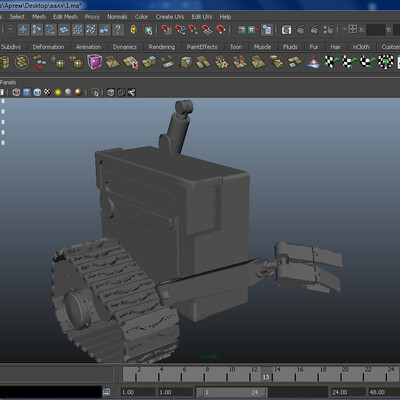Enable smooth shade all blue cube icon
This screenshot has height=400, width=400.
pyautogui.click(x=27, y=92)
